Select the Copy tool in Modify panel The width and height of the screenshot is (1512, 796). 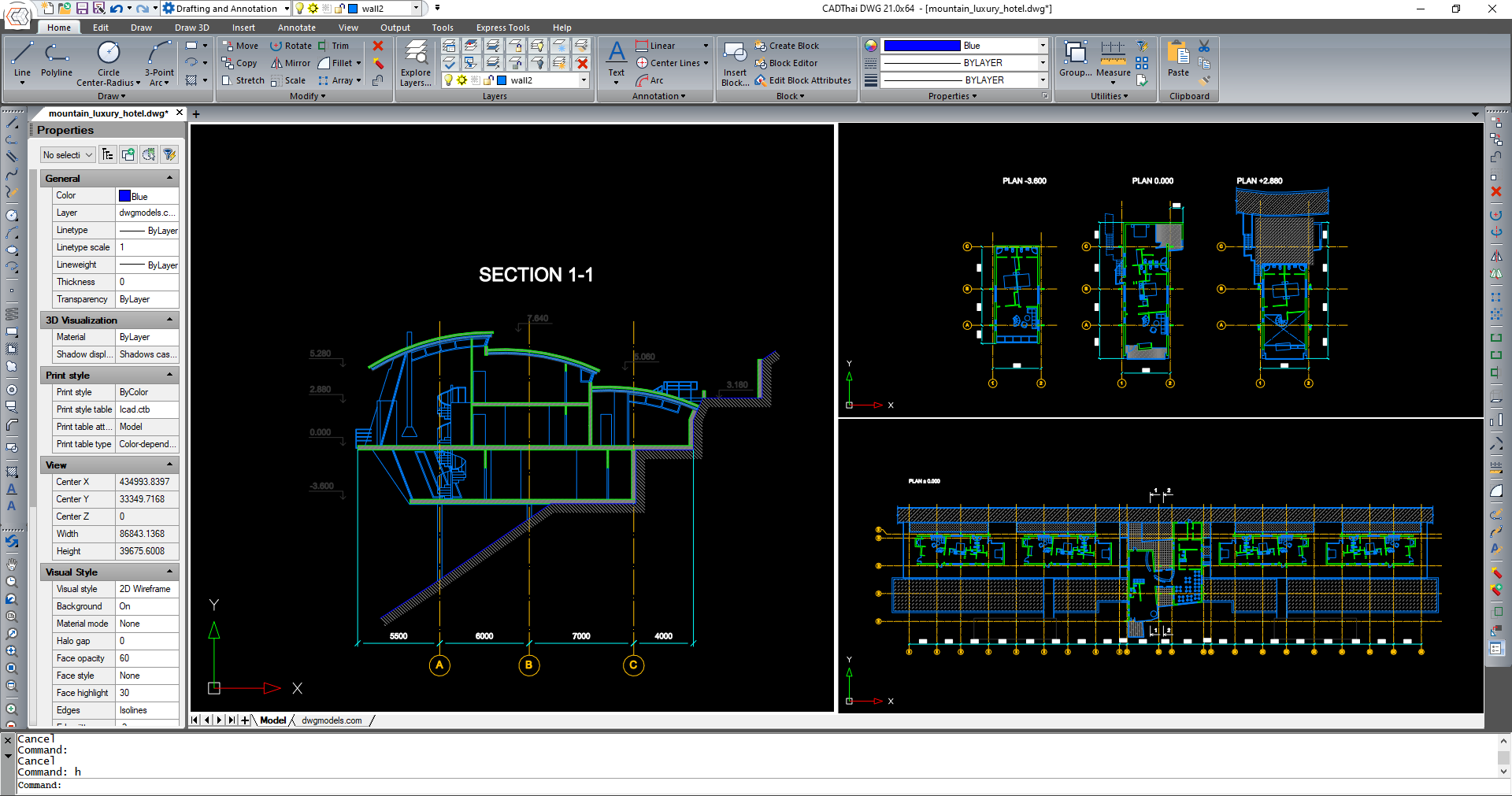click(239, 63)
